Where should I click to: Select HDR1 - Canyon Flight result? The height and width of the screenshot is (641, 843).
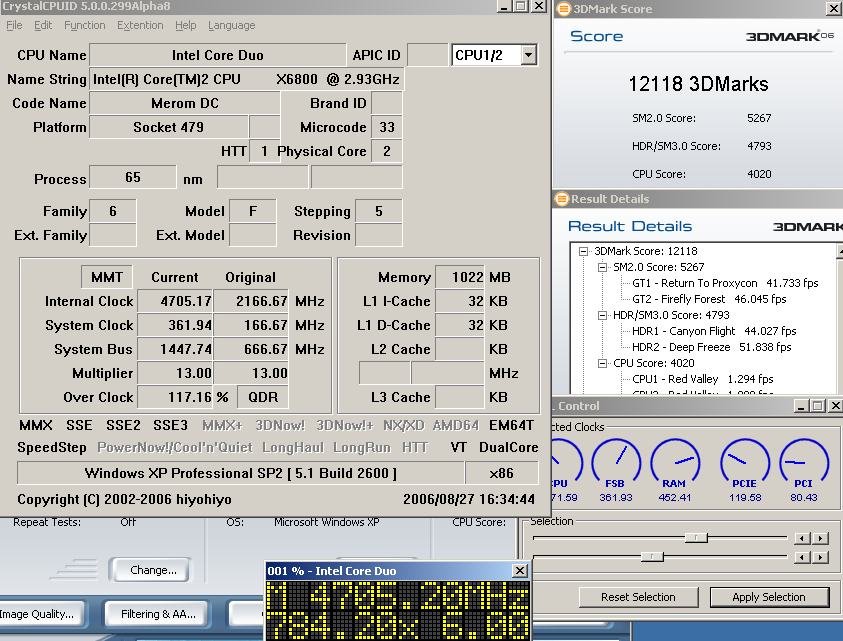(714, 331)
